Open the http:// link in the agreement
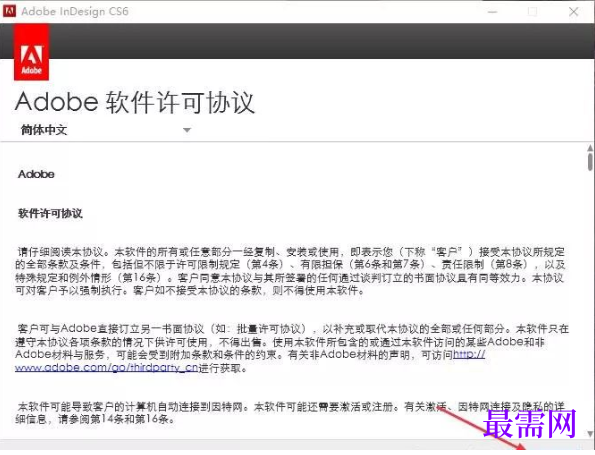The image size is (595, 455). point(469,355)
